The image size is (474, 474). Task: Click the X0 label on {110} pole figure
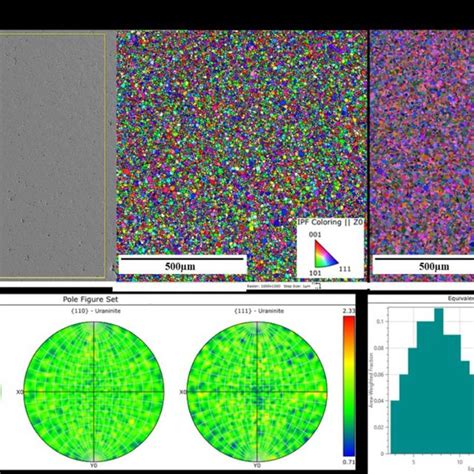[19, 392]
